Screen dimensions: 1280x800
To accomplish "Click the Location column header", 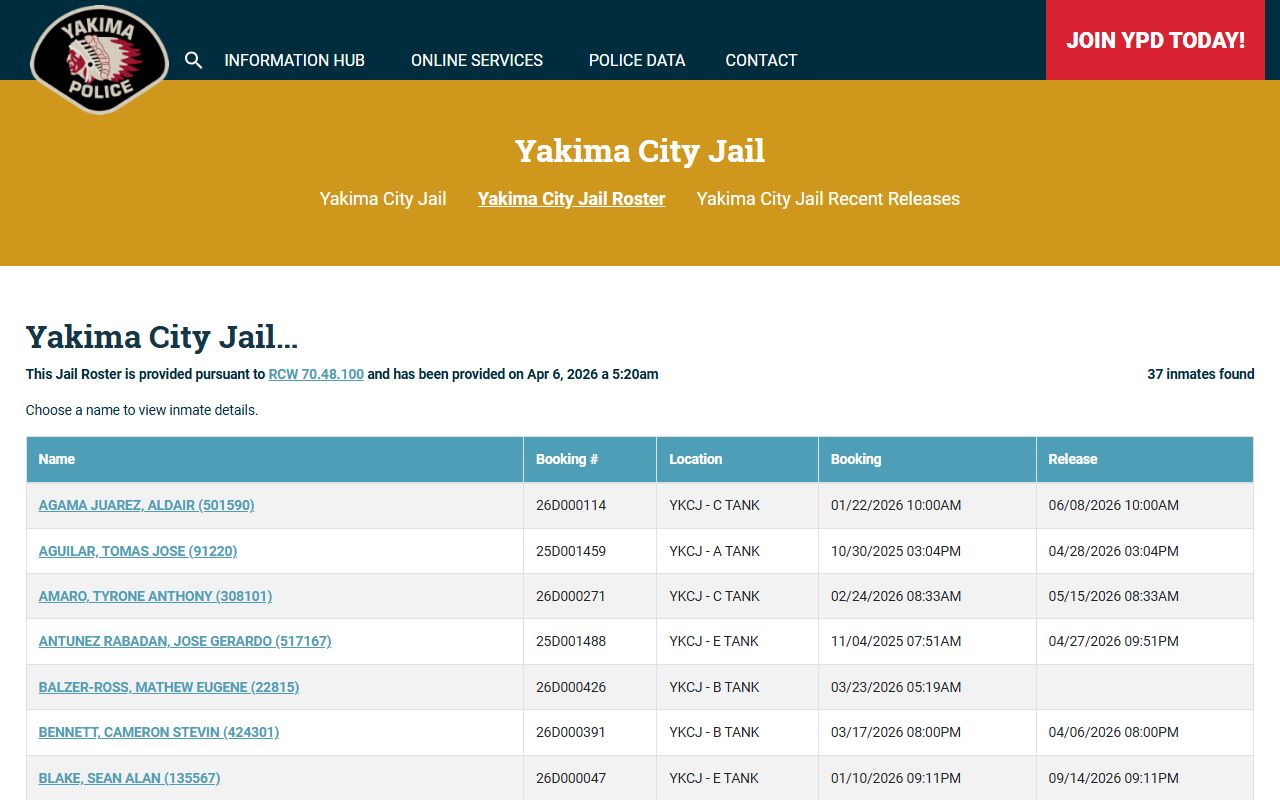I will pos(737,459).
